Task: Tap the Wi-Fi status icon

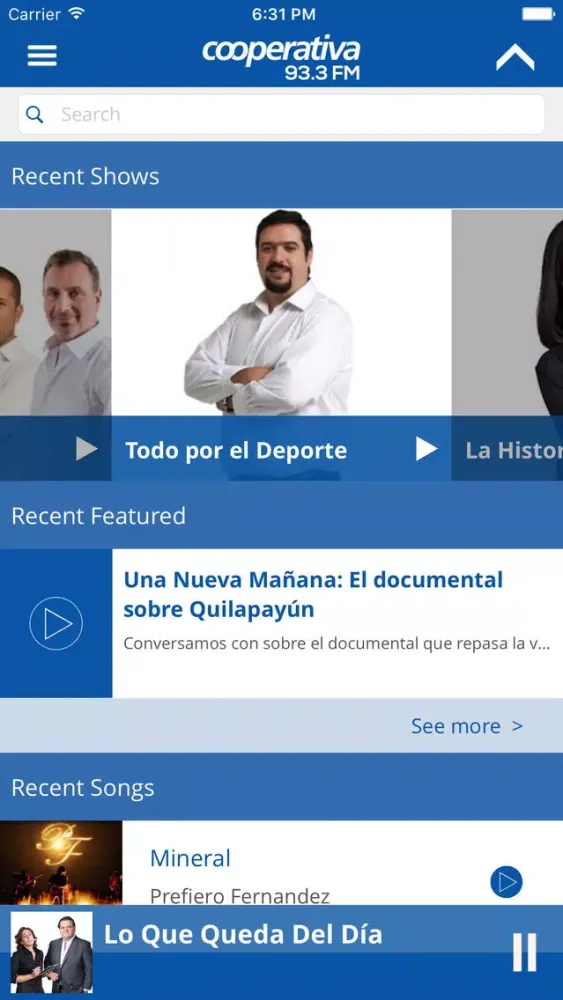Action: click(77, 13)
